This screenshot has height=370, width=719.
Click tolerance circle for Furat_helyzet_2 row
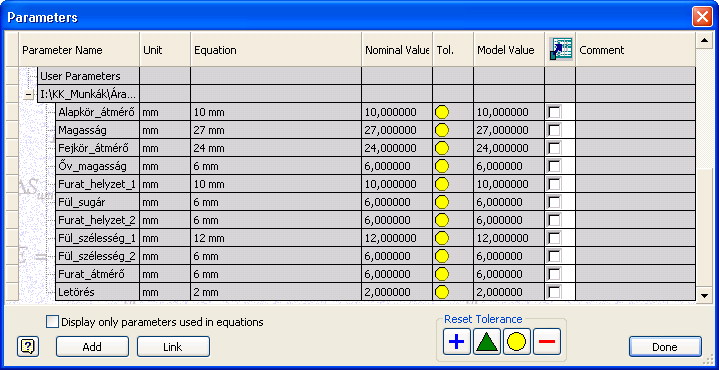[x=442, y=220]
